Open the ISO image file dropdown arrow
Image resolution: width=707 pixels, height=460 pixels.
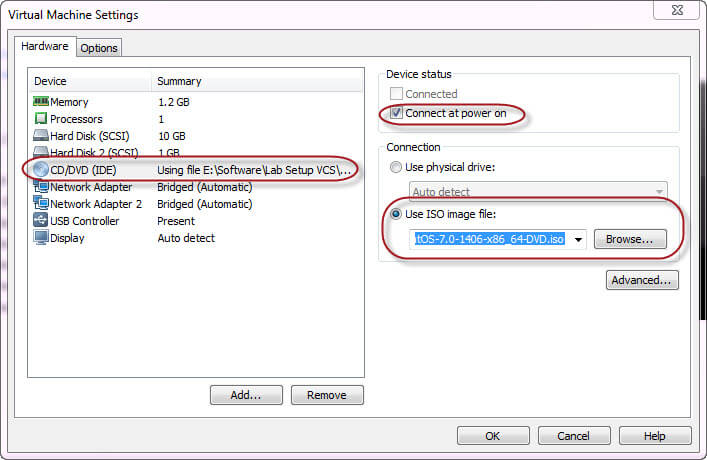(x=578, y=239)
